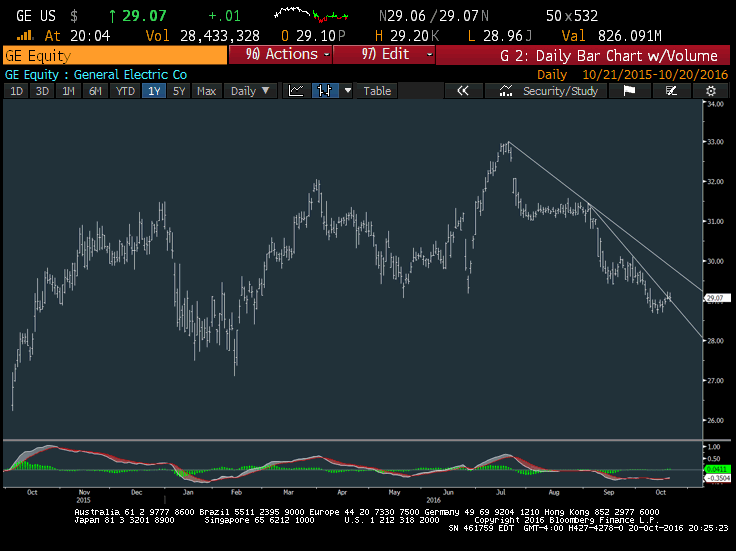Click the GE US ticker label
The height and width of the screenshot is (551, 736).
[x=36, y=16]
